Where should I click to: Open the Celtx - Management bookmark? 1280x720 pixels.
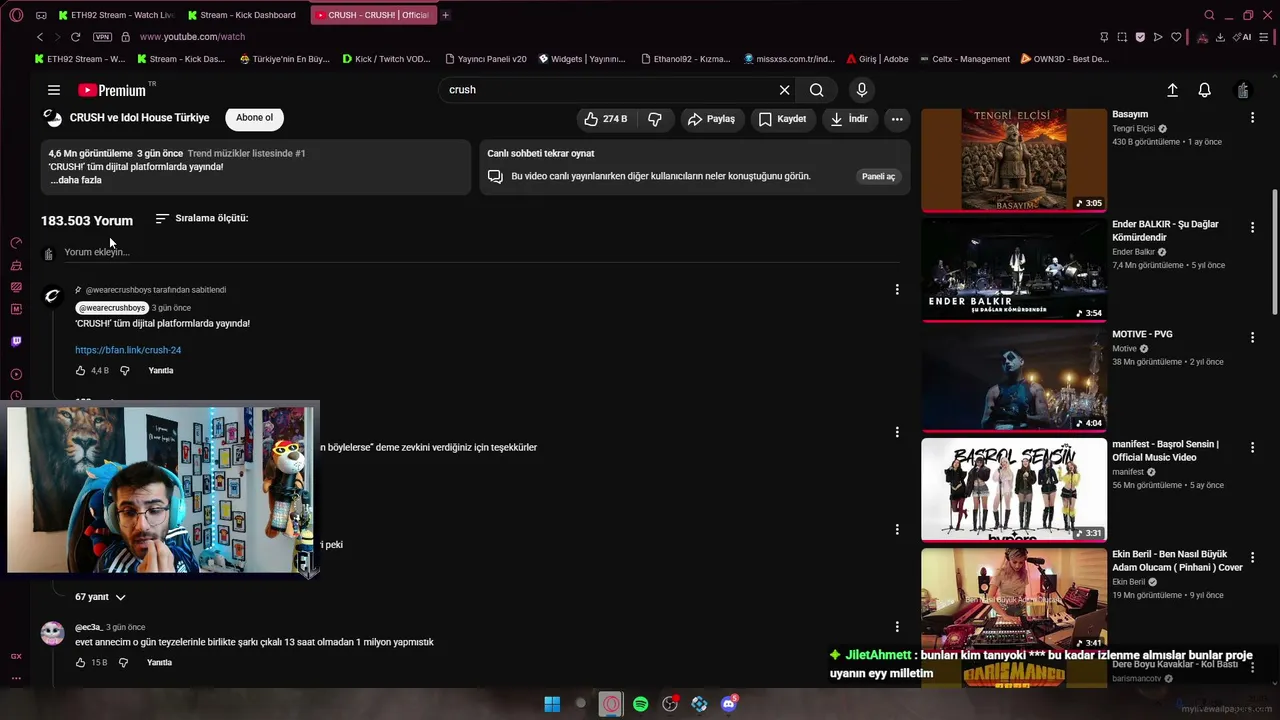[965, 59]
